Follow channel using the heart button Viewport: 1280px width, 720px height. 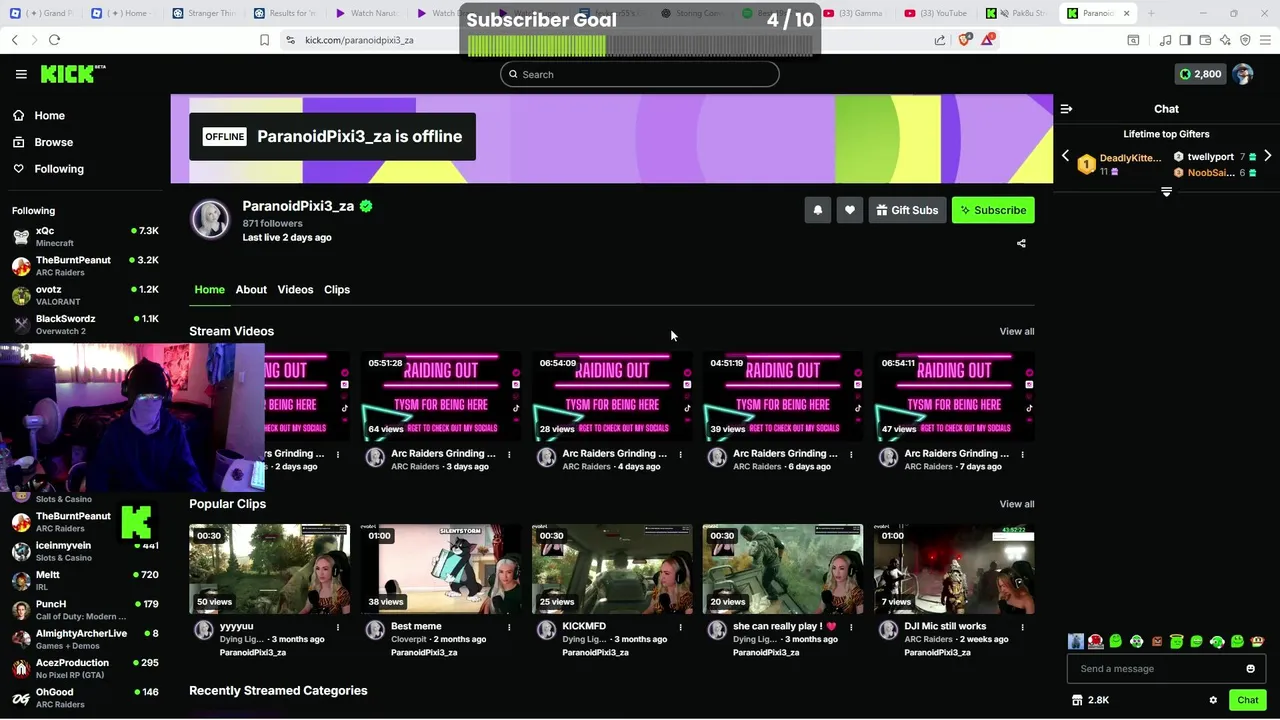[x=849, y=210]
